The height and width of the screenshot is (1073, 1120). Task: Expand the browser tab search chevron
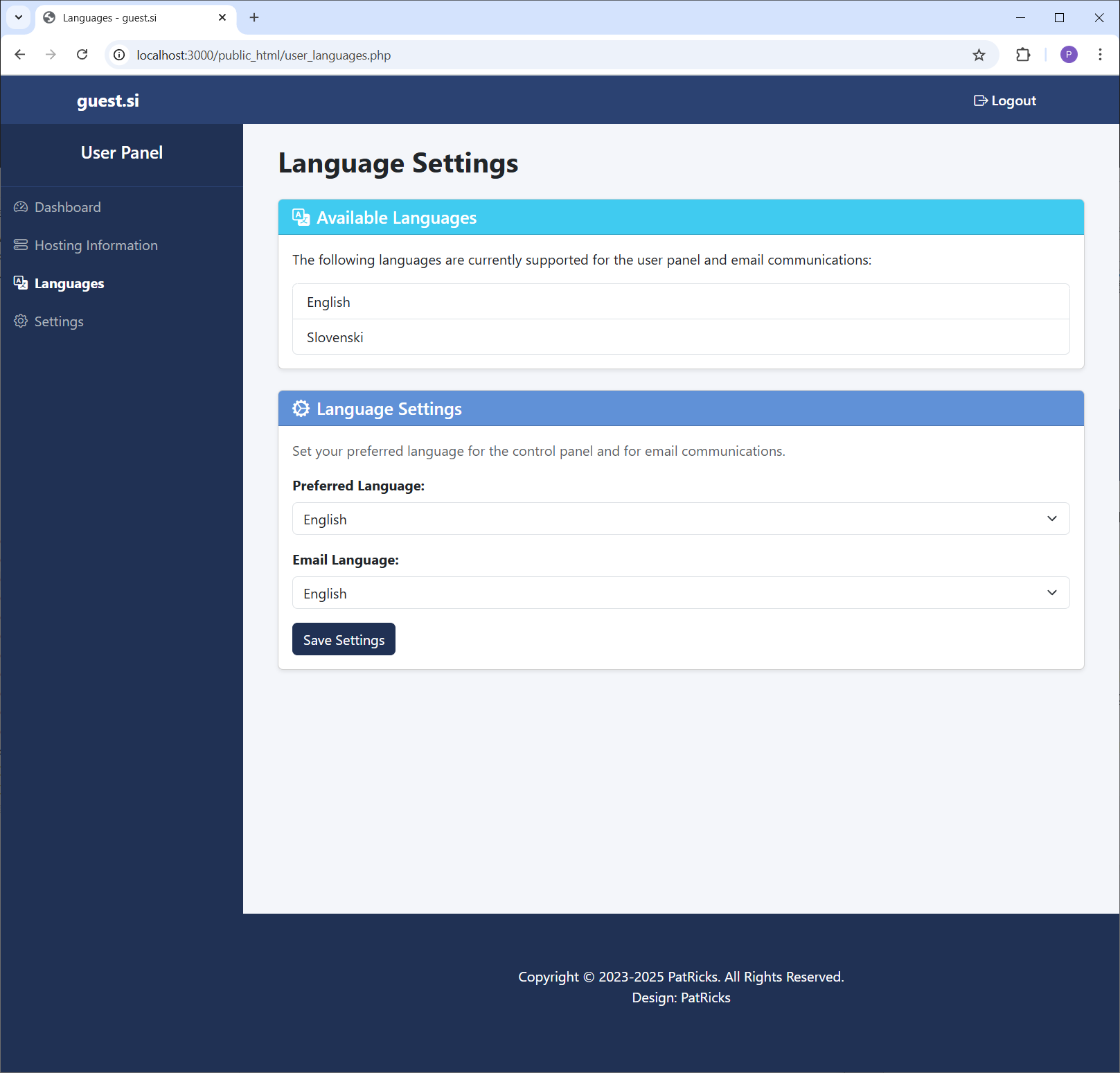pos(17,17)
